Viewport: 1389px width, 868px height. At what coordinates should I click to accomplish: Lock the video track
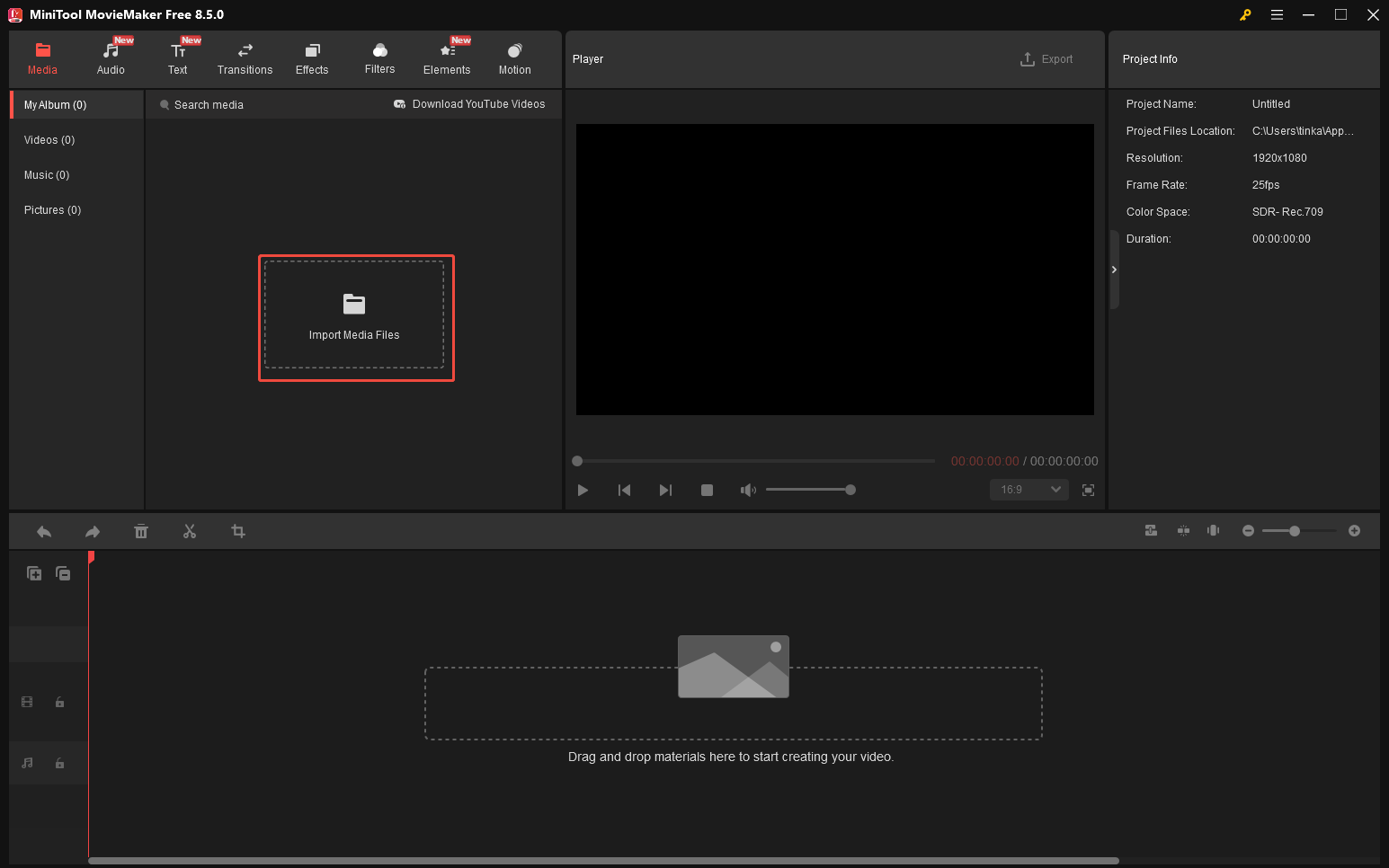(x=59, y=702)
